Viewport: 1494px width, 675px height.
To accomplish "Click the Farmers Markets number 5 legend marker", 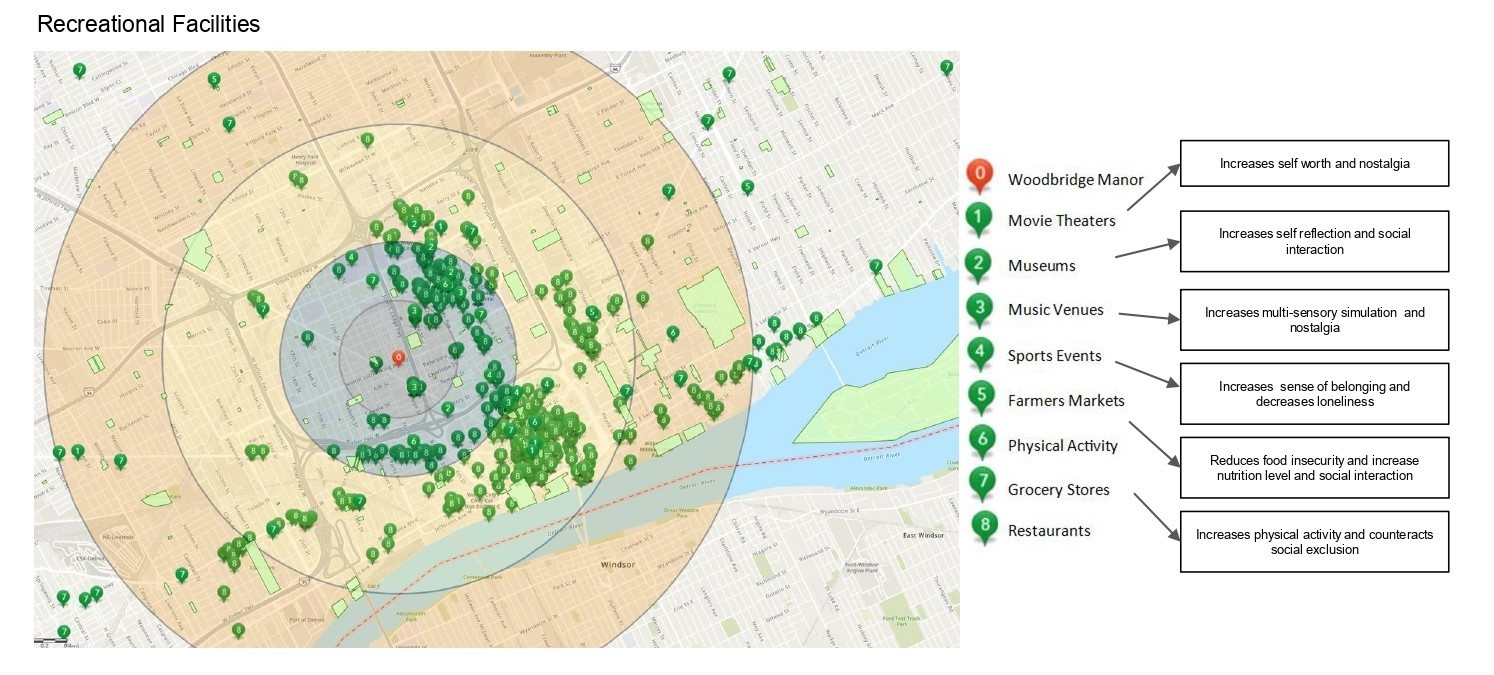I will click(x=983, y=398).
